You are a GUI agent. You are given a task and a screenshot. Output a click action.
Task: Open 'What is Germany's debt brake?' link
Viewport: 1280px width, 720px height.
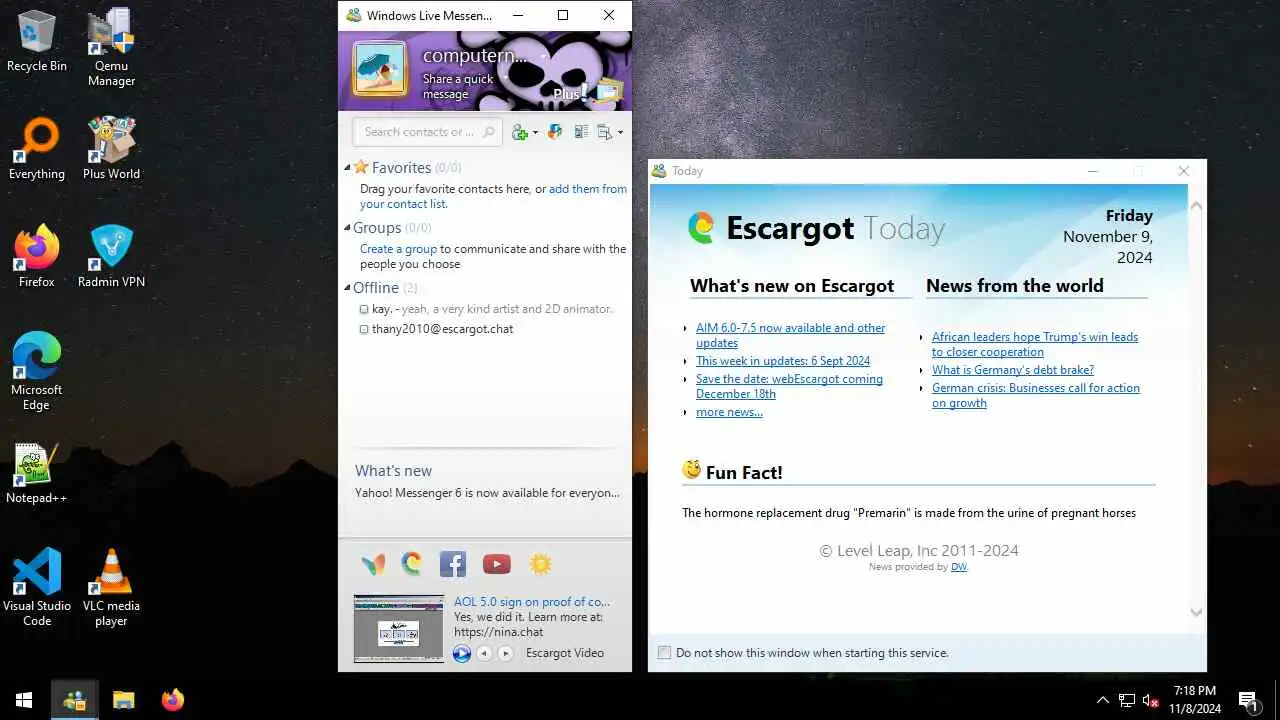coord(1013,370)
